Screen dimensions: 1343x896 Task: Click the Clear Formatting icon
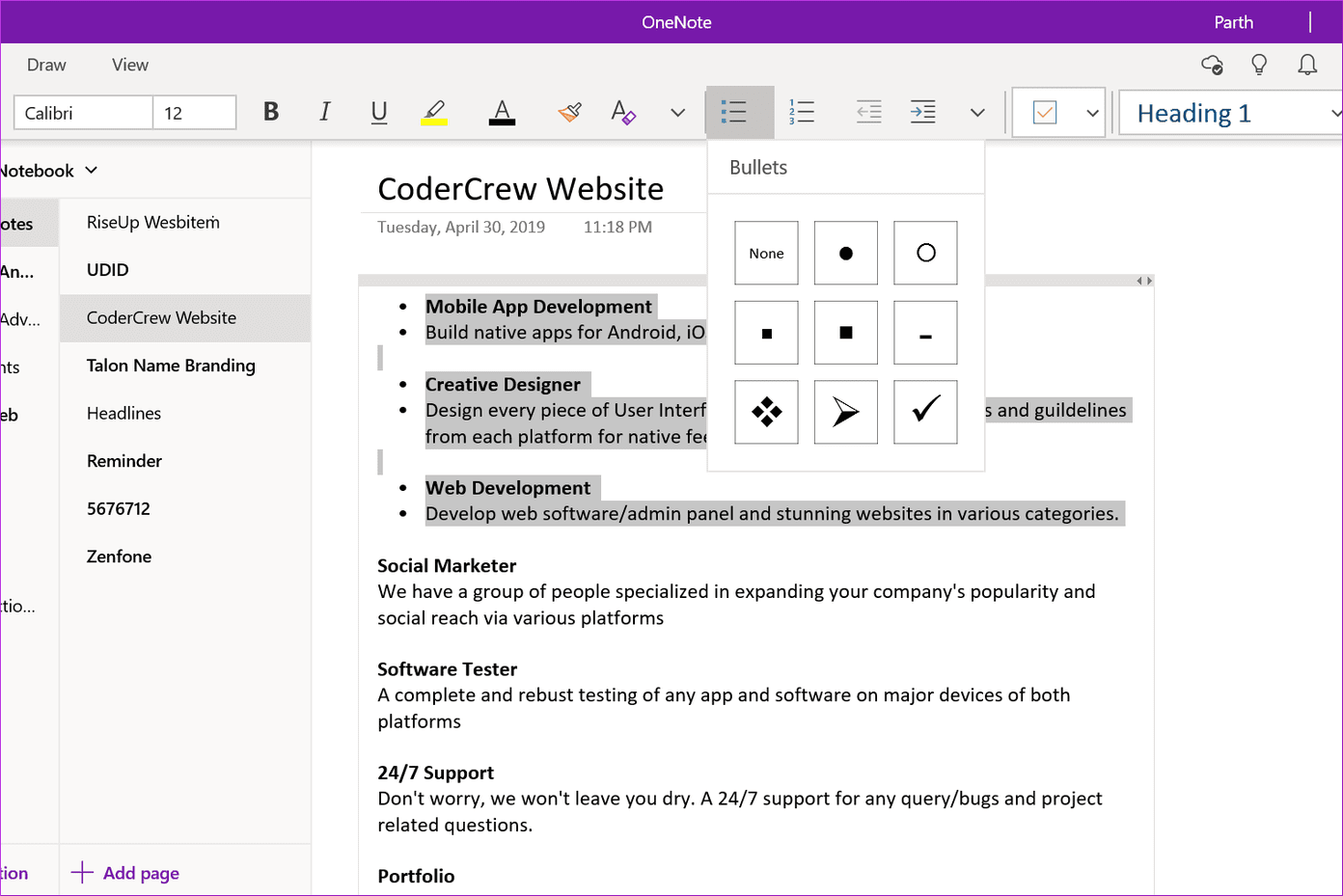[623, 112]
